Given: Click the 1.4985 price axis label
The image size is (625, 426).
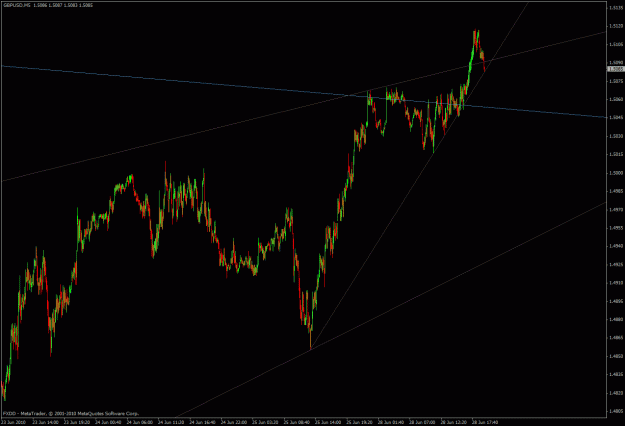Looking at the screenshot, I should [616, 191].
